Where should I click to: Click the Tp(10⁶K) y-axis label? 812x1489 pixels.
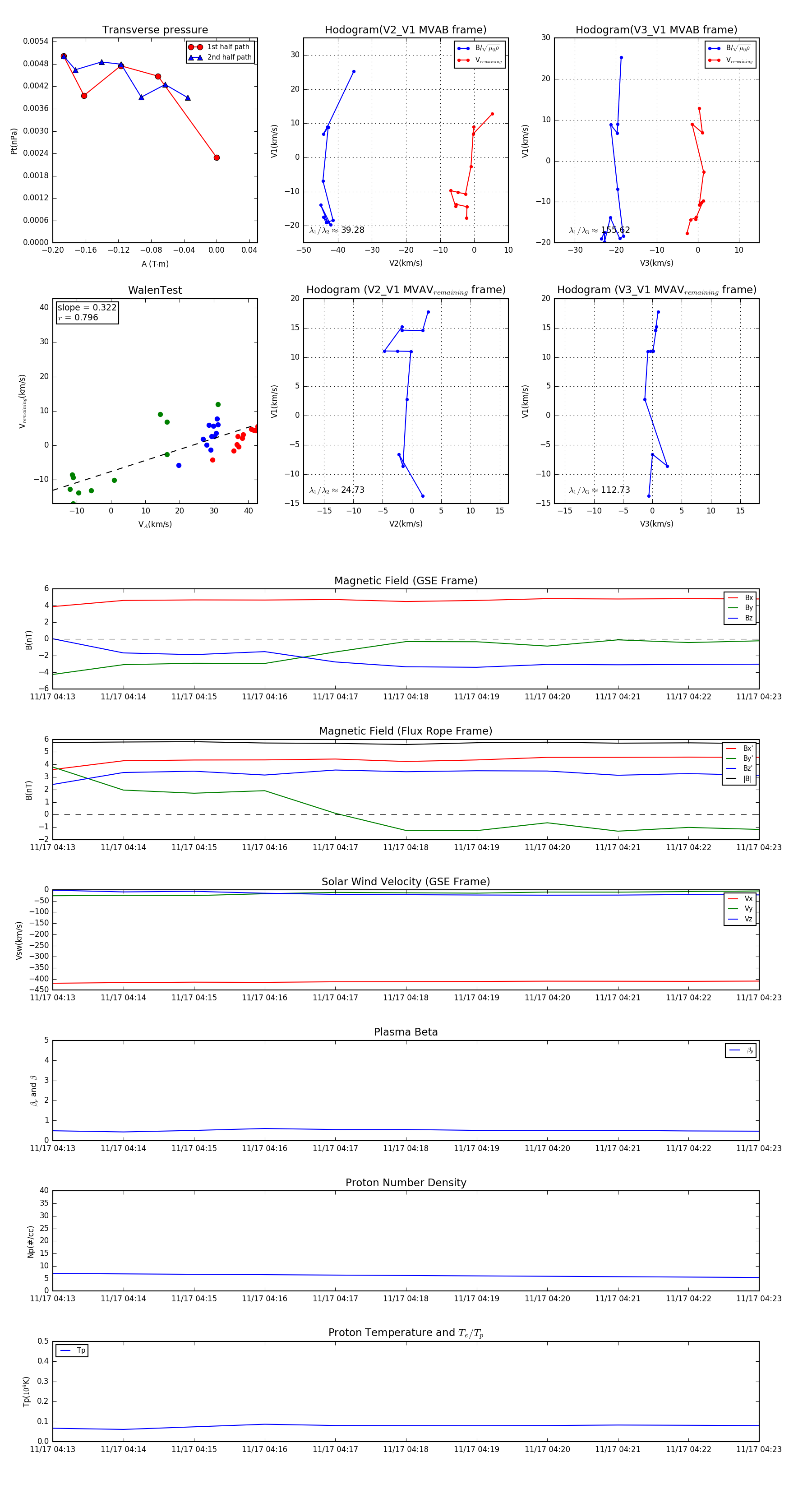tap(27, 1392)
